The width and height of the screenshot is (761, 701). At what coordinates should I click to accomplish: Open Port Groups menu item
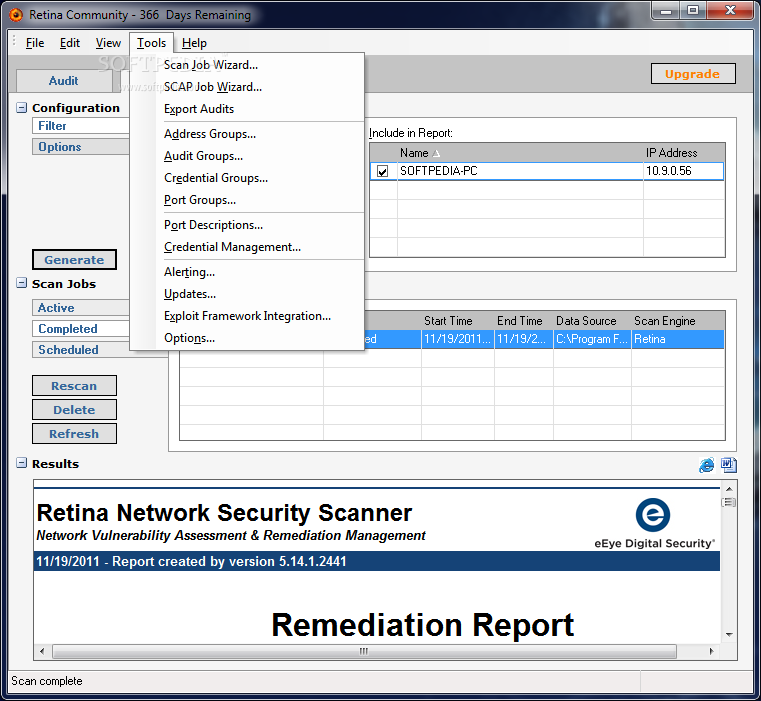[247, 200]
